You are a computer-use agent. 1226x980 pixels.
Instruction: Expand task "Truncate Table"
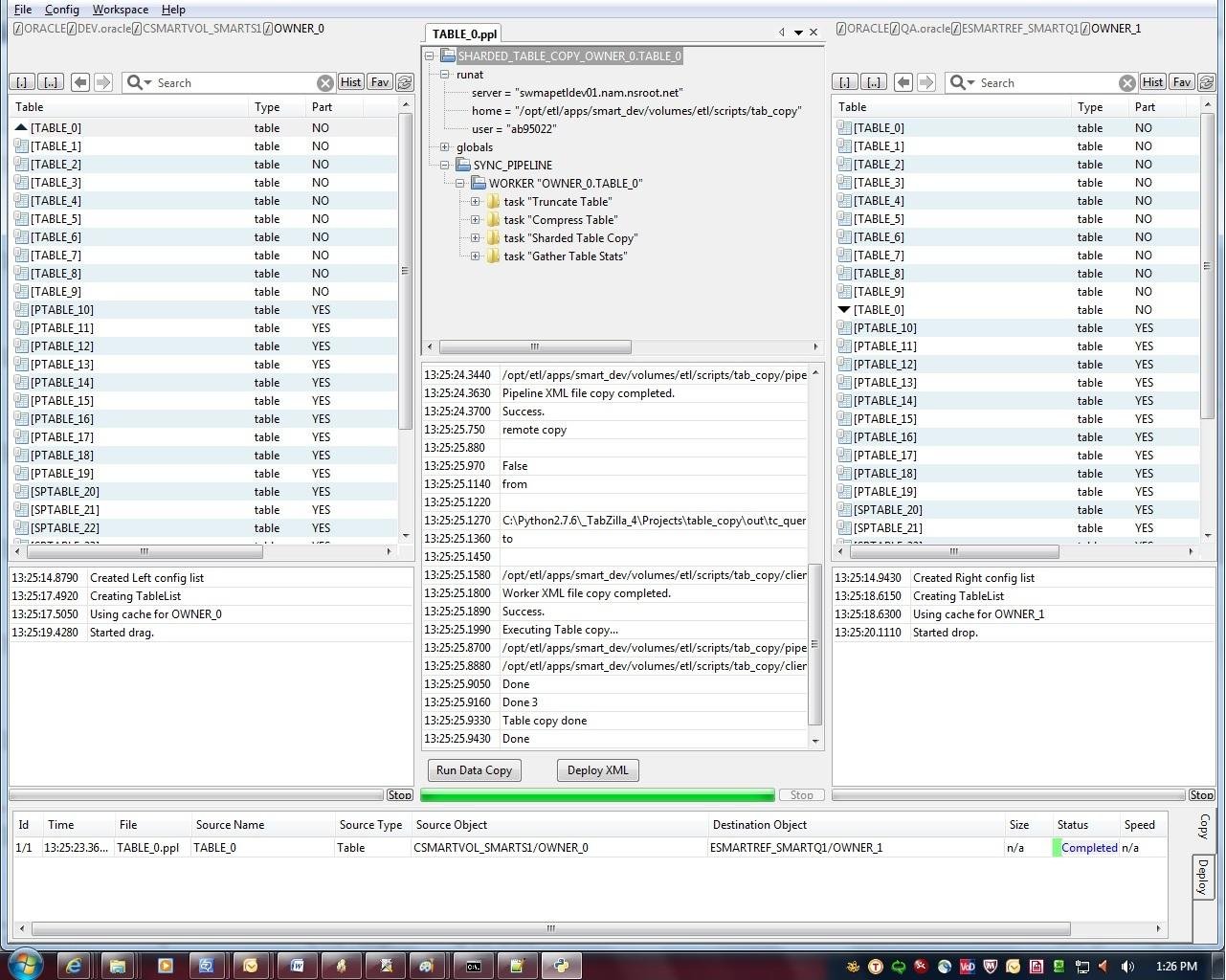coord(475,201)
